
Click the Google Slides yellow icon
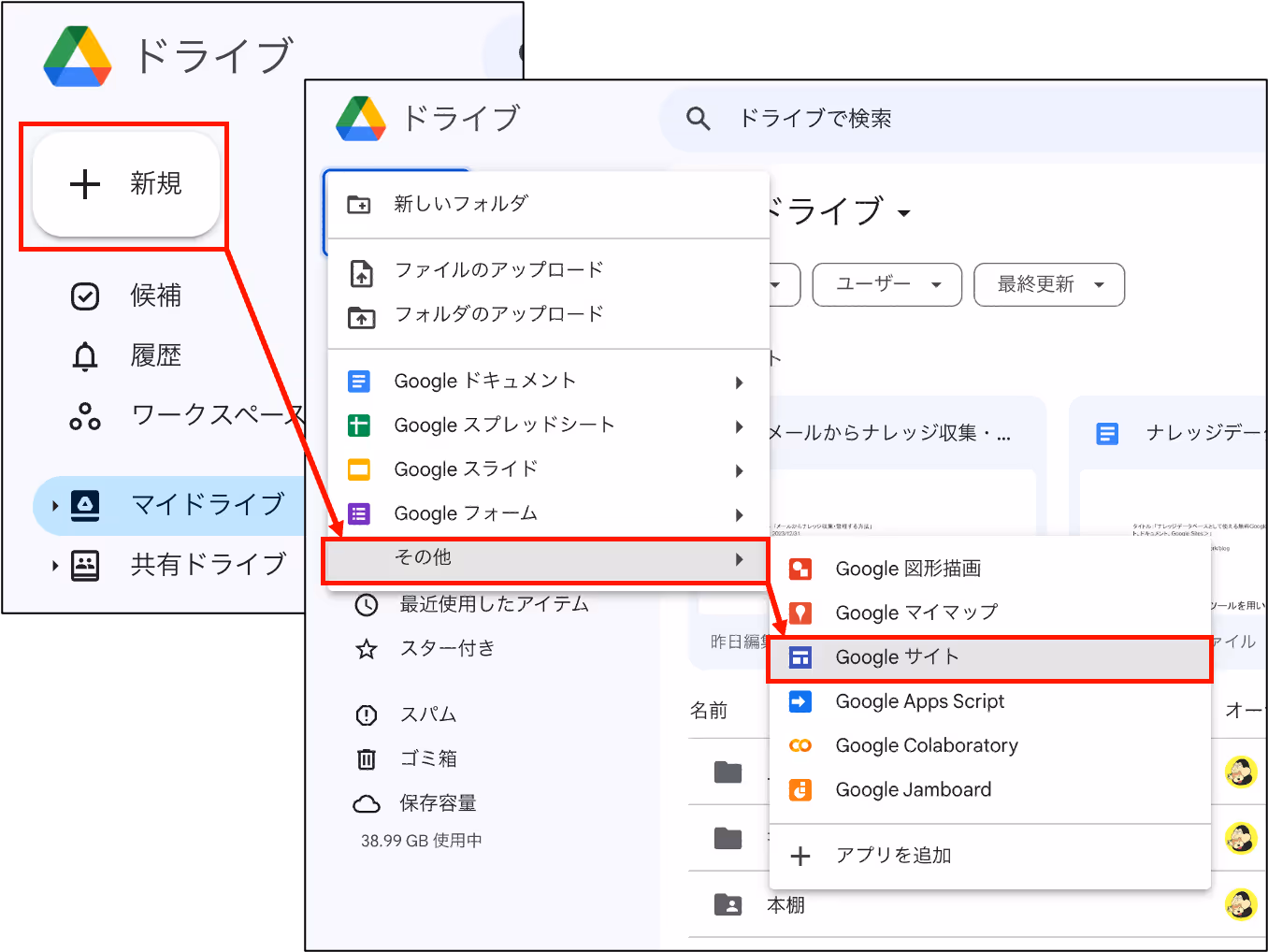pos(359,469)
